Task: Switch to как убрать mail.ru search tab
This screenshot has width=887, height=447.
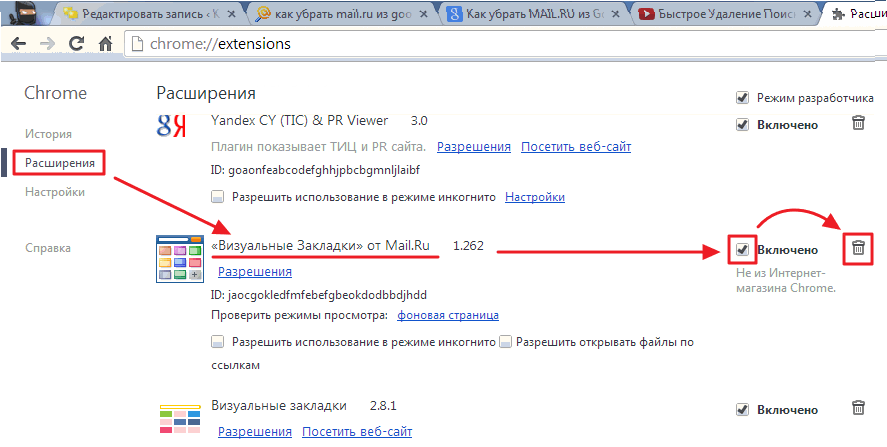Action: (341, 14)
